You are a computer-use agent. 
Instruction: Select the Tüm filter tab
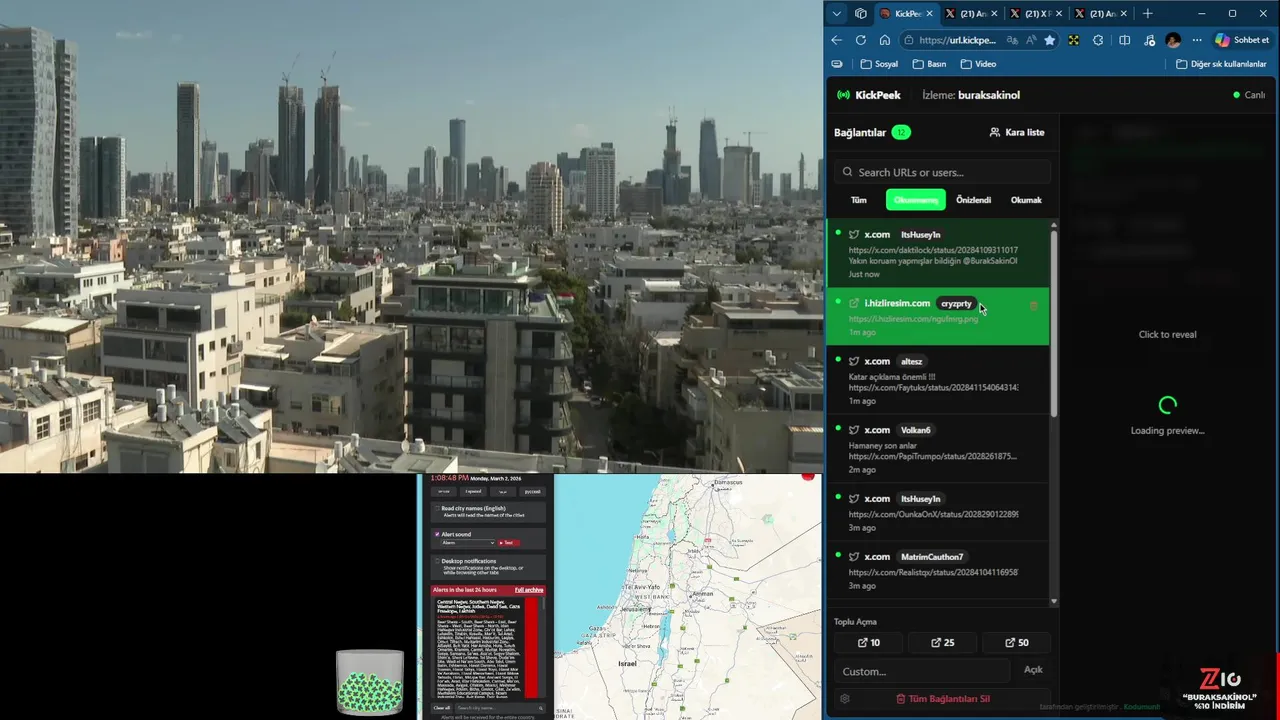click(858, 200)
